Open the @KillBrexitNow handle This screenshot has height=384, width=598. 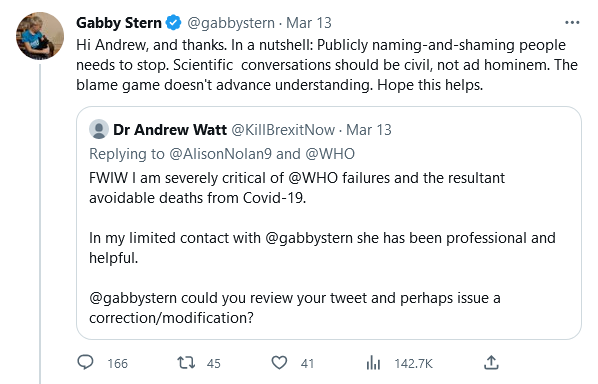[283, 130]
